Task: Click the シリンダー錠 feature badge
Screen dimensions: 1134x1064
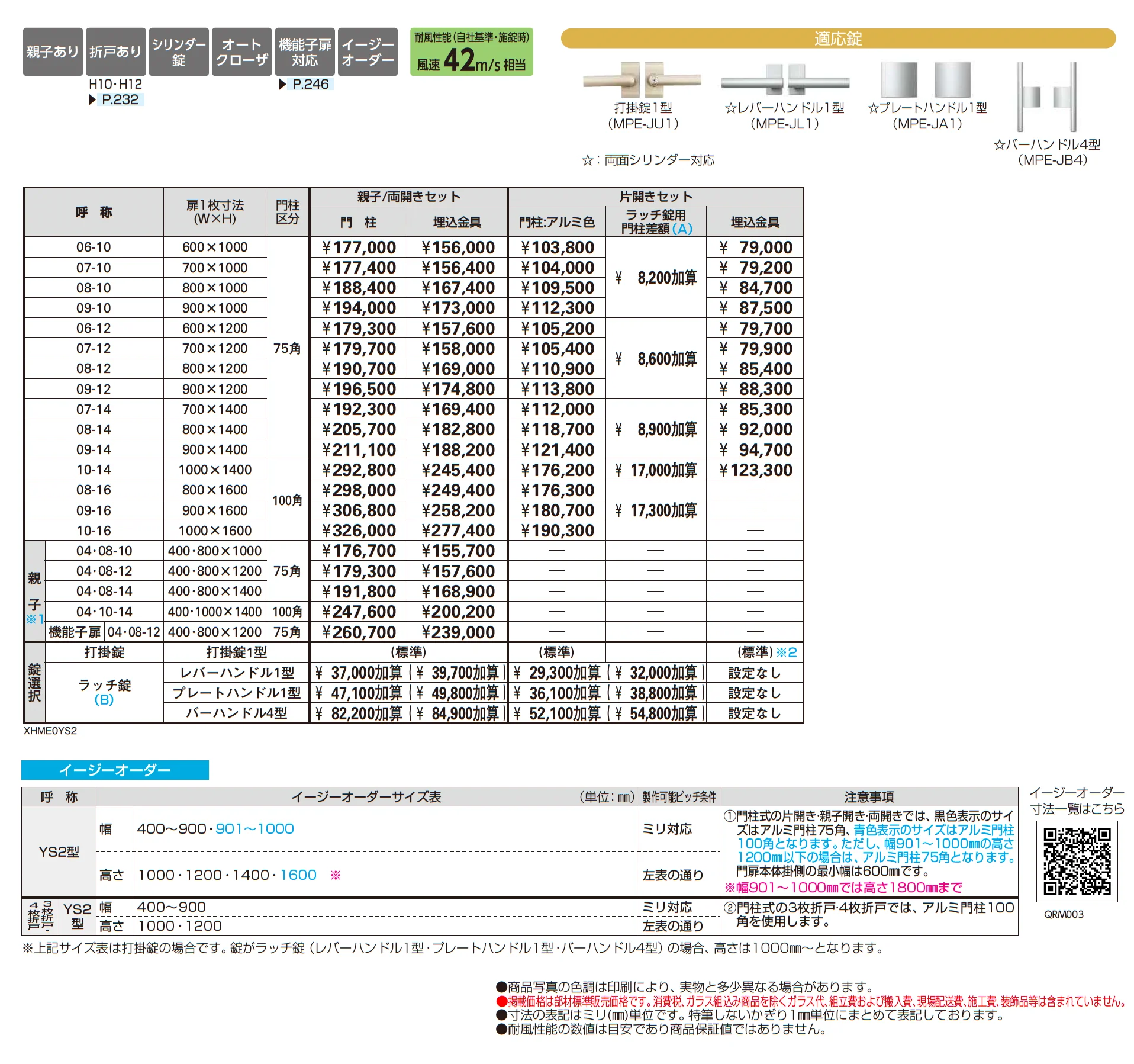Action: pos(179,52)
